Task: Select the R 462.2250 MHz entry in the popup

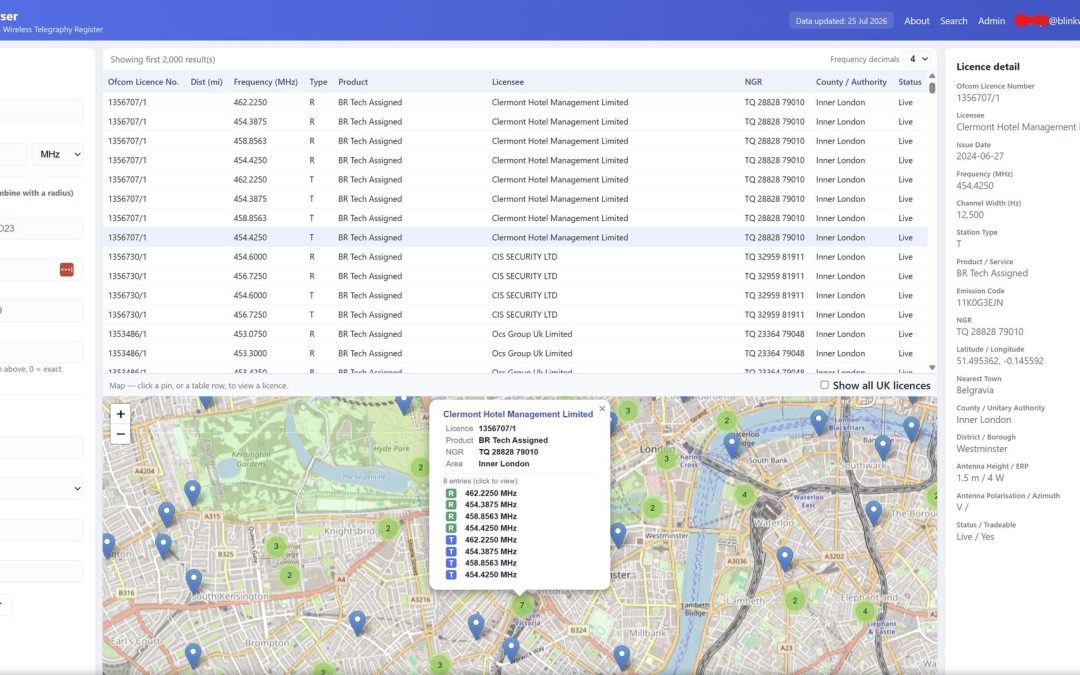Action: pyautogui.click(x=481, y=493)
